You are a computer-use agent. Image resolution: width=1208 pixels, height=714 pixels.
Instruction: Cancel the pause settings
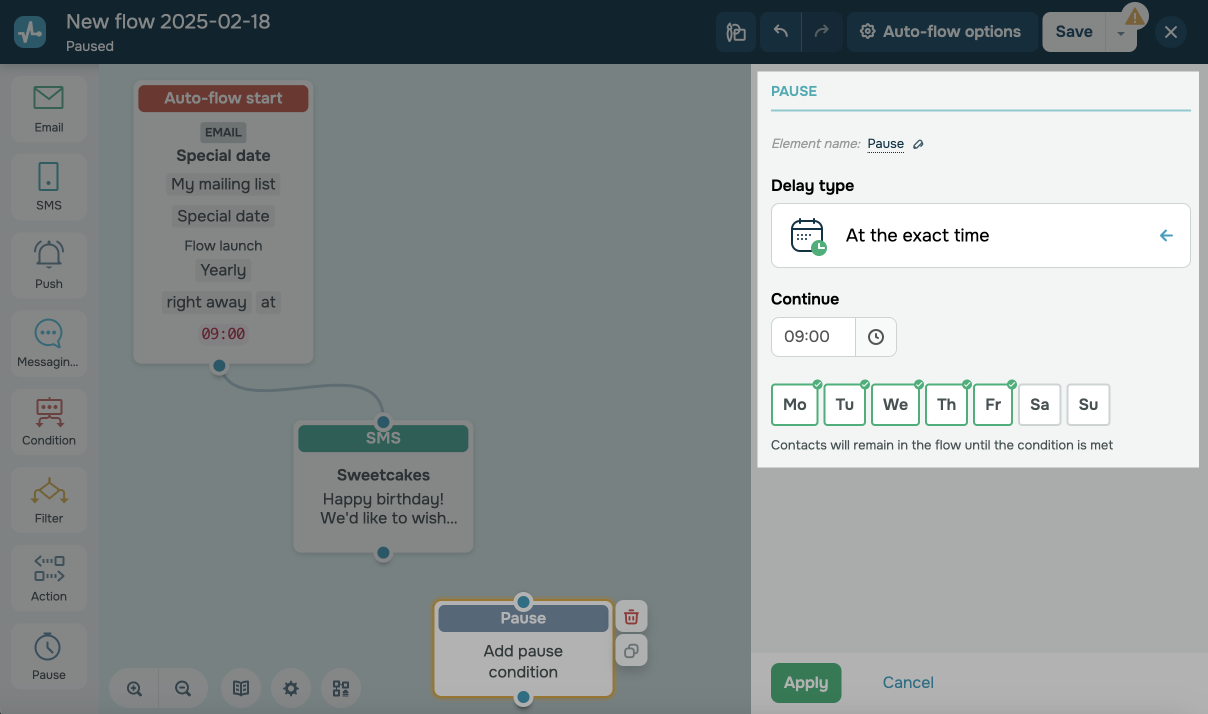coord(908,683)
